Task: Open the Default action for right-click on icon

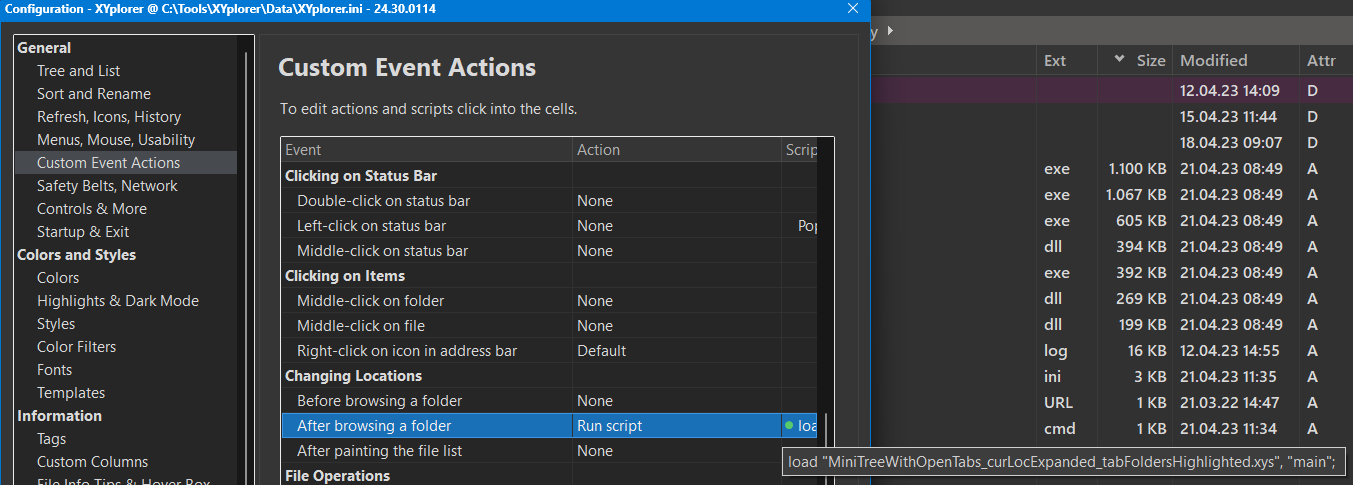Action: click(675, 351)
